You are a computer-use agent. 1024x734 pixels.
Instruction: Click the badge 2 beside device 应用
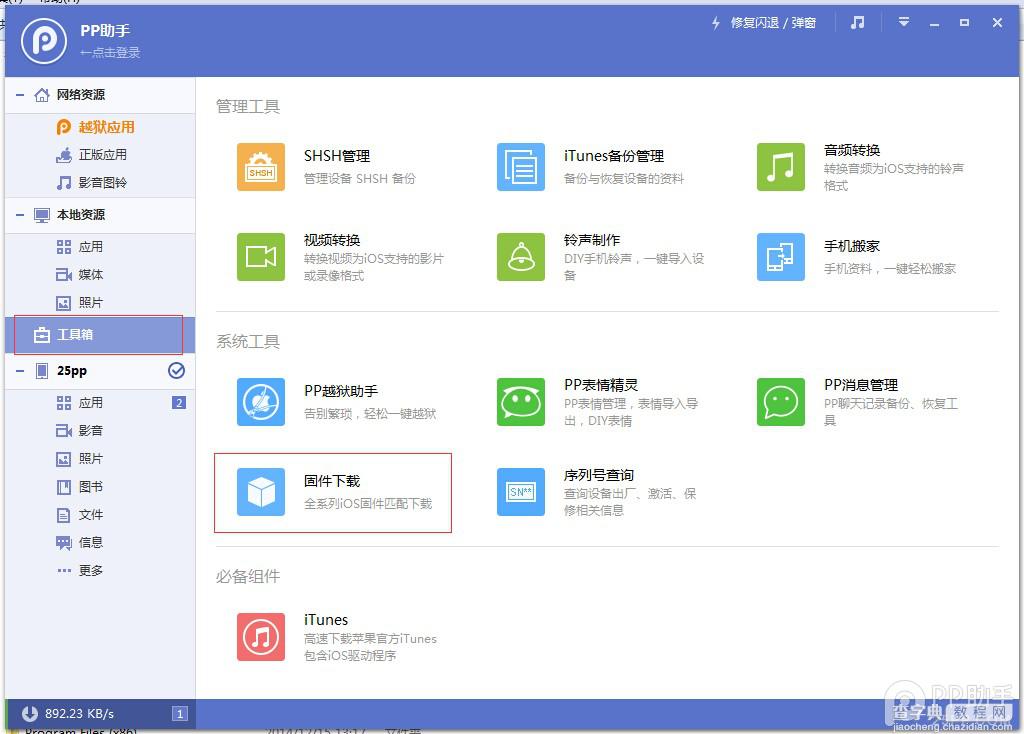pos(179,403)
